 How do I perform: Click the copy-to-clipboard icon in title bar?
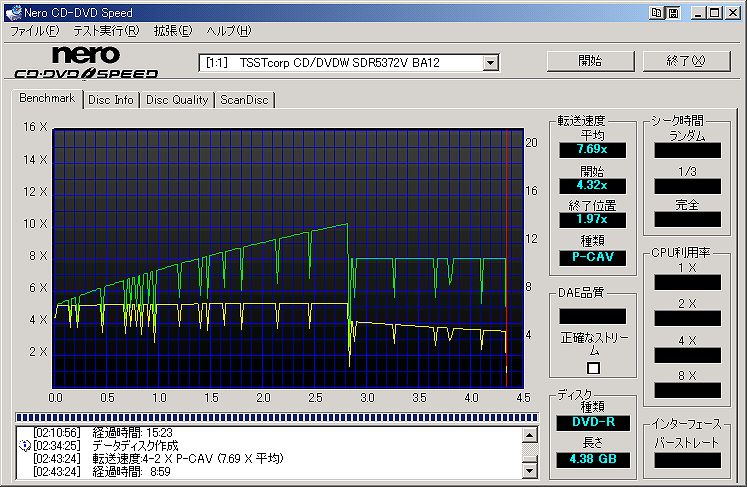(656, 13)
